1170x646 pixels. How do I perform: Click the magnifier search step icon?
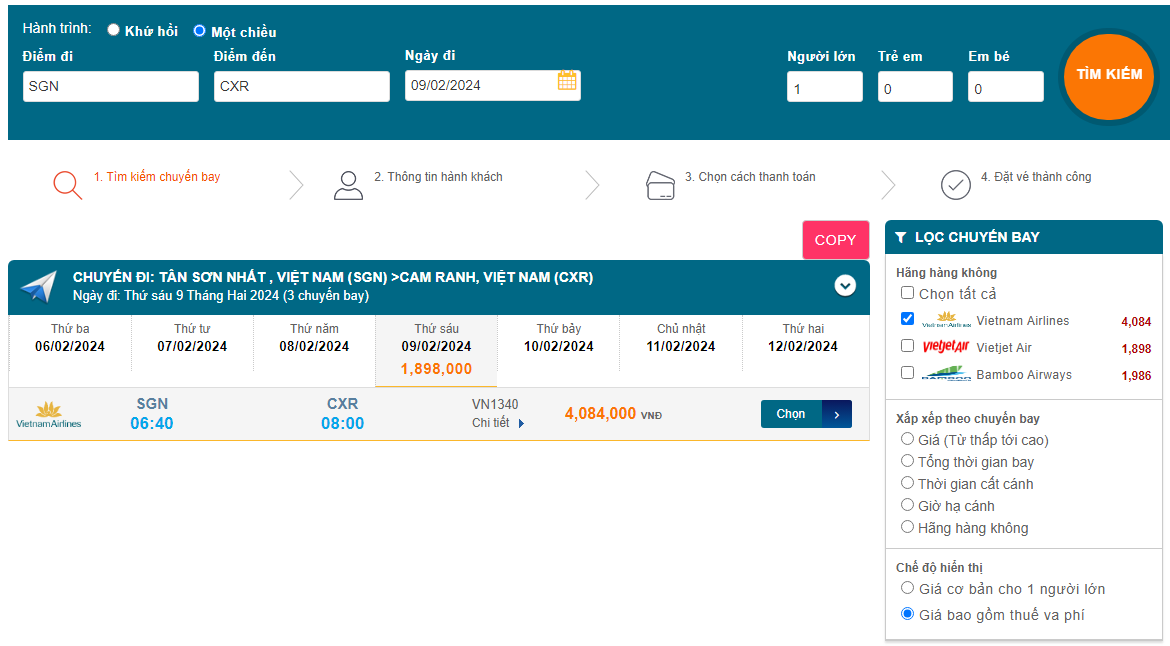pos(67,185)
